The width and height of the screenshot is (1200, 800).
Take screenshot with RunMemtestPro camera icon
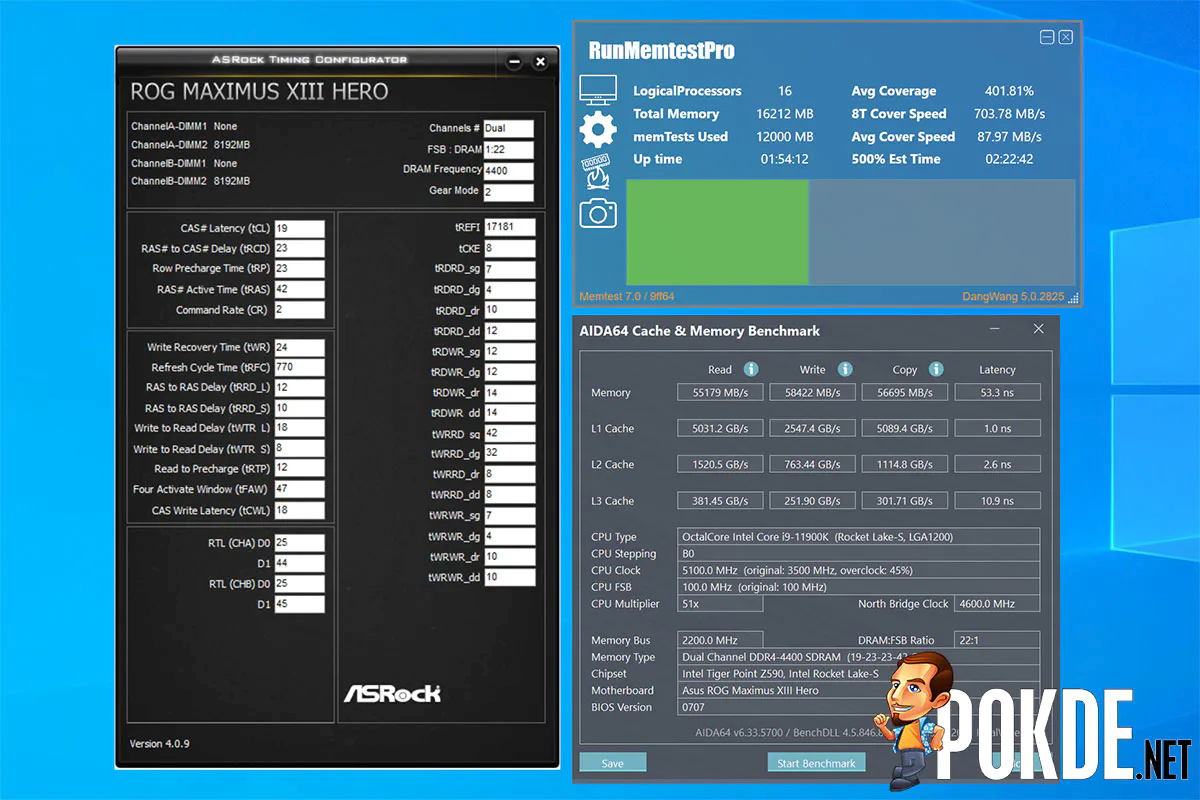[x=598, y=213]
